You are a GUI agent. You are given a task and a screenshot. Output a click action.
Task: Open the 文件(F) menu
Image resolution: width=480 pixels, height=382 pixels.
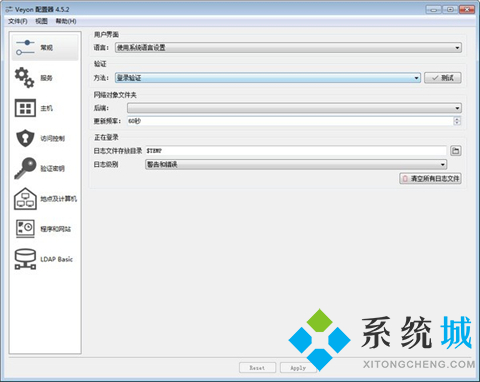(18, 21)
